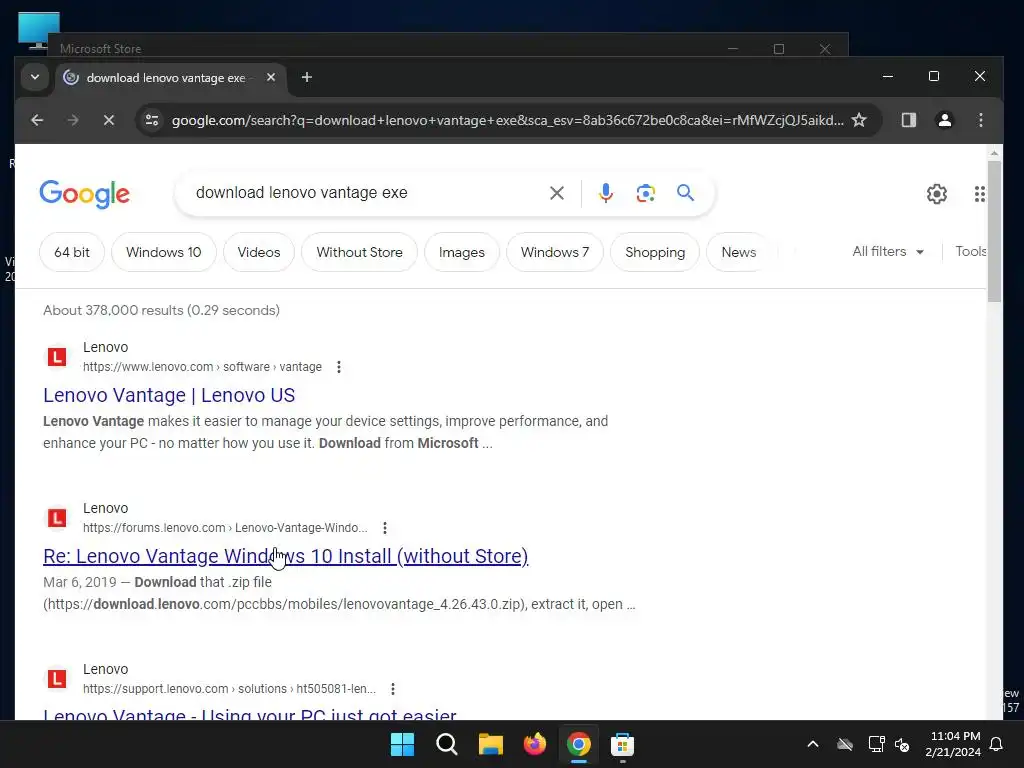Image resolution: width=1024 pixels, height=768 pixels.
Task: Open site information icon in address bar
Action: [x=152, y=120]
